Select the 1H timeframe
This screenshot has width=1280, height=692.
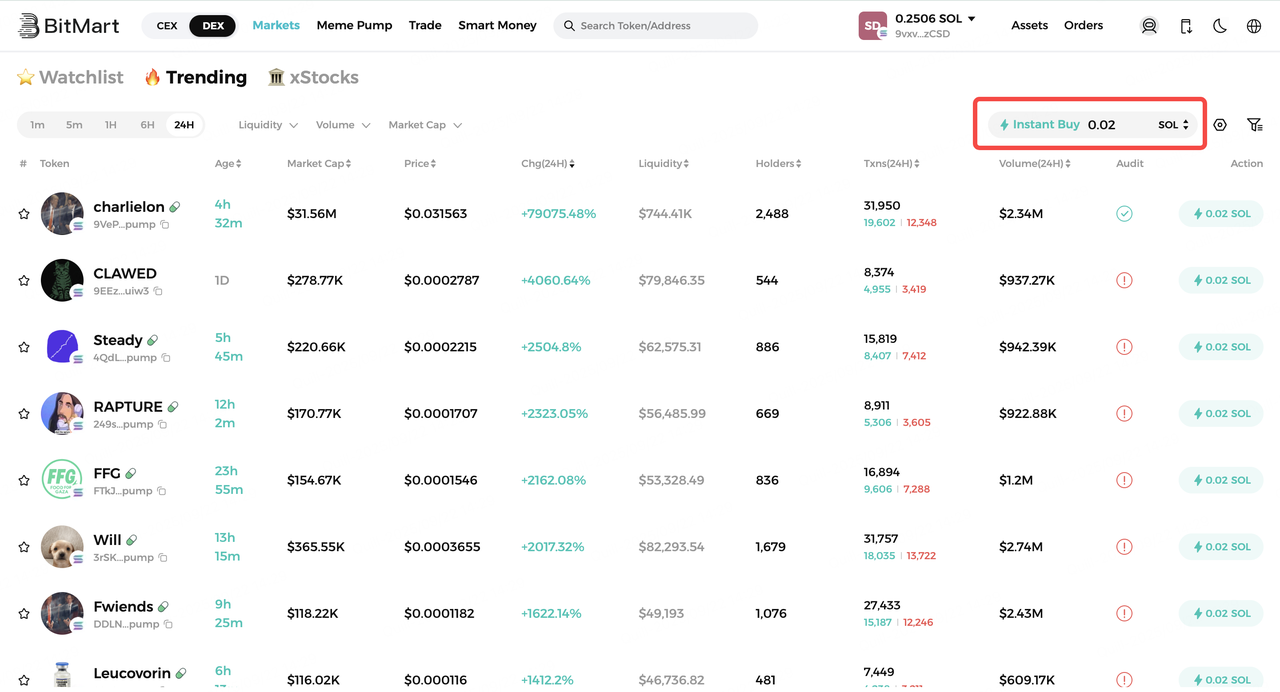[111, 125]
